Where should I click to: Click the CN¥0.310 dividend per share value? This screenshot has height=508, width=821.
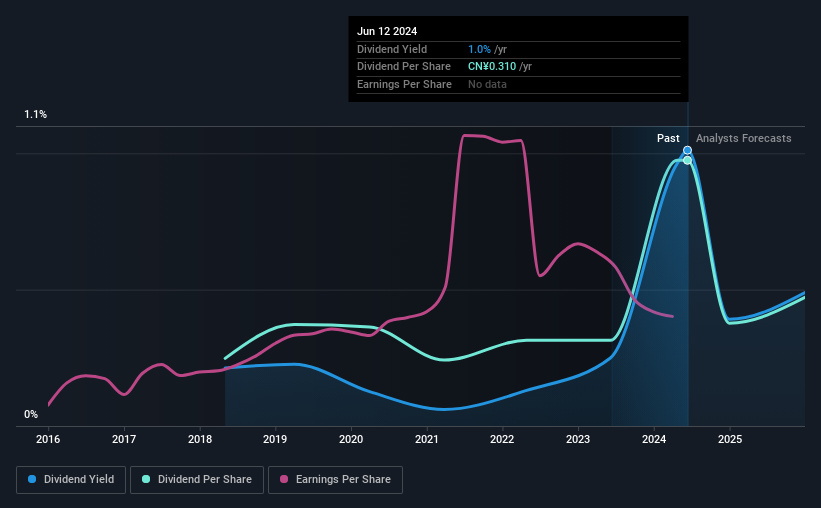492,67
